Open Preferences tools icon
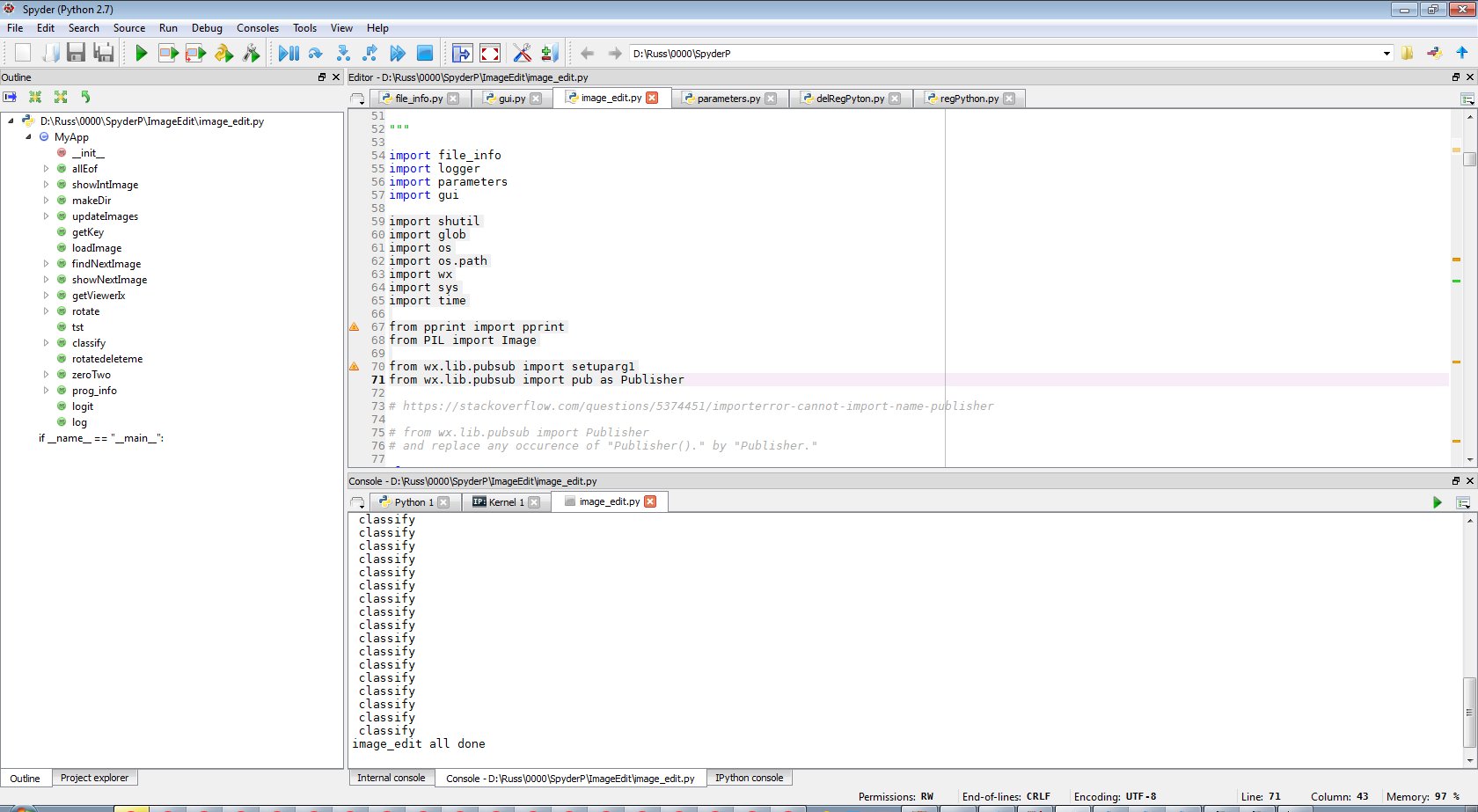Viewport: 1478px width, 812px height. [523, 53]
